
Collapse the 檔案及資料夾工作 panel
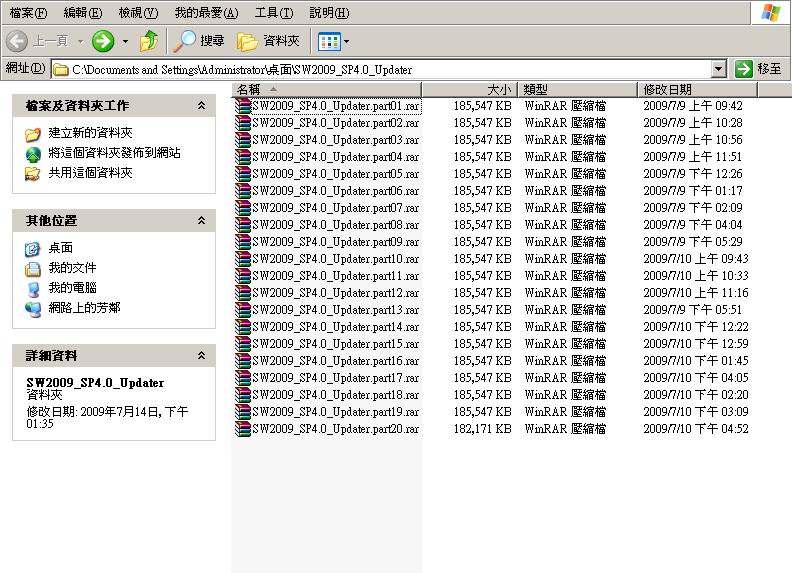click(202, 105)
